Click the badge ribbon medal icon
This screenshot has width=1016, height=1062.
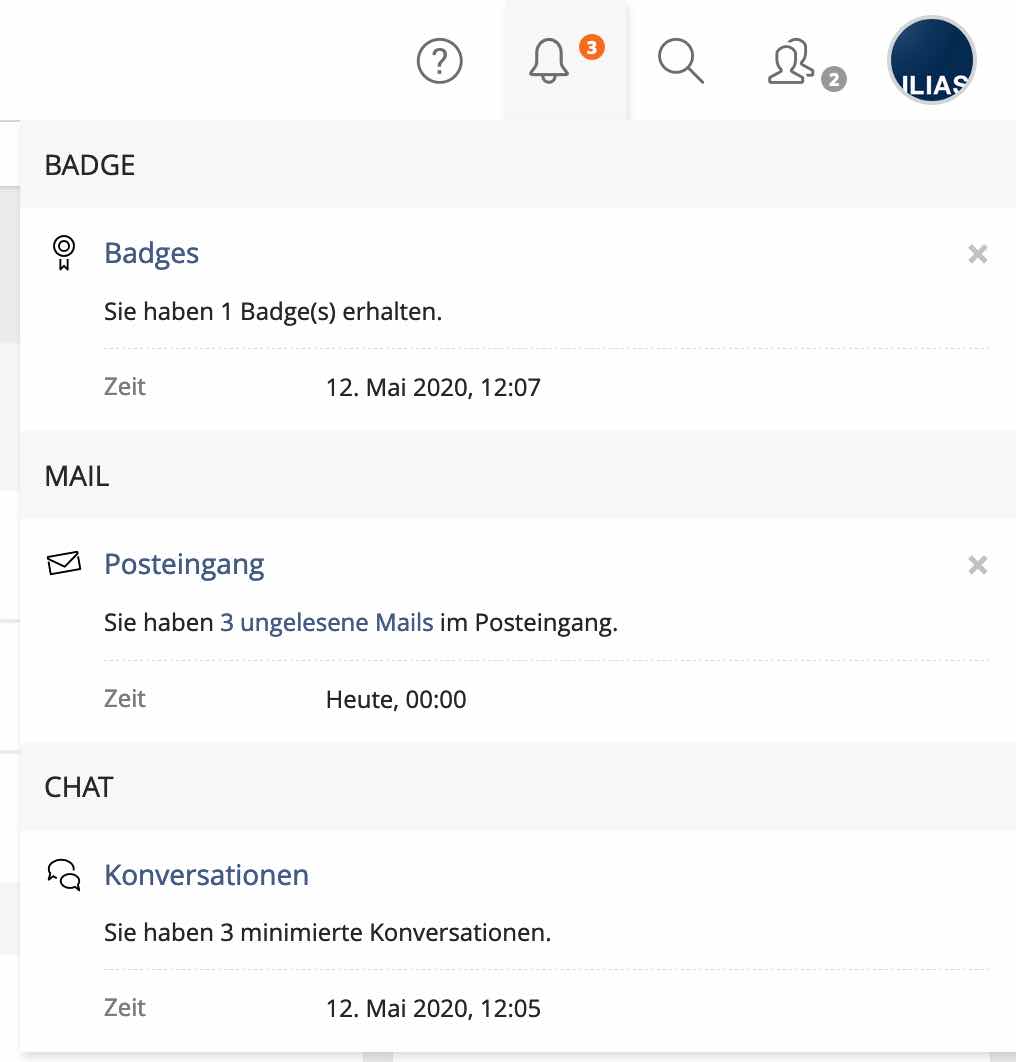(x=63, y=253)
